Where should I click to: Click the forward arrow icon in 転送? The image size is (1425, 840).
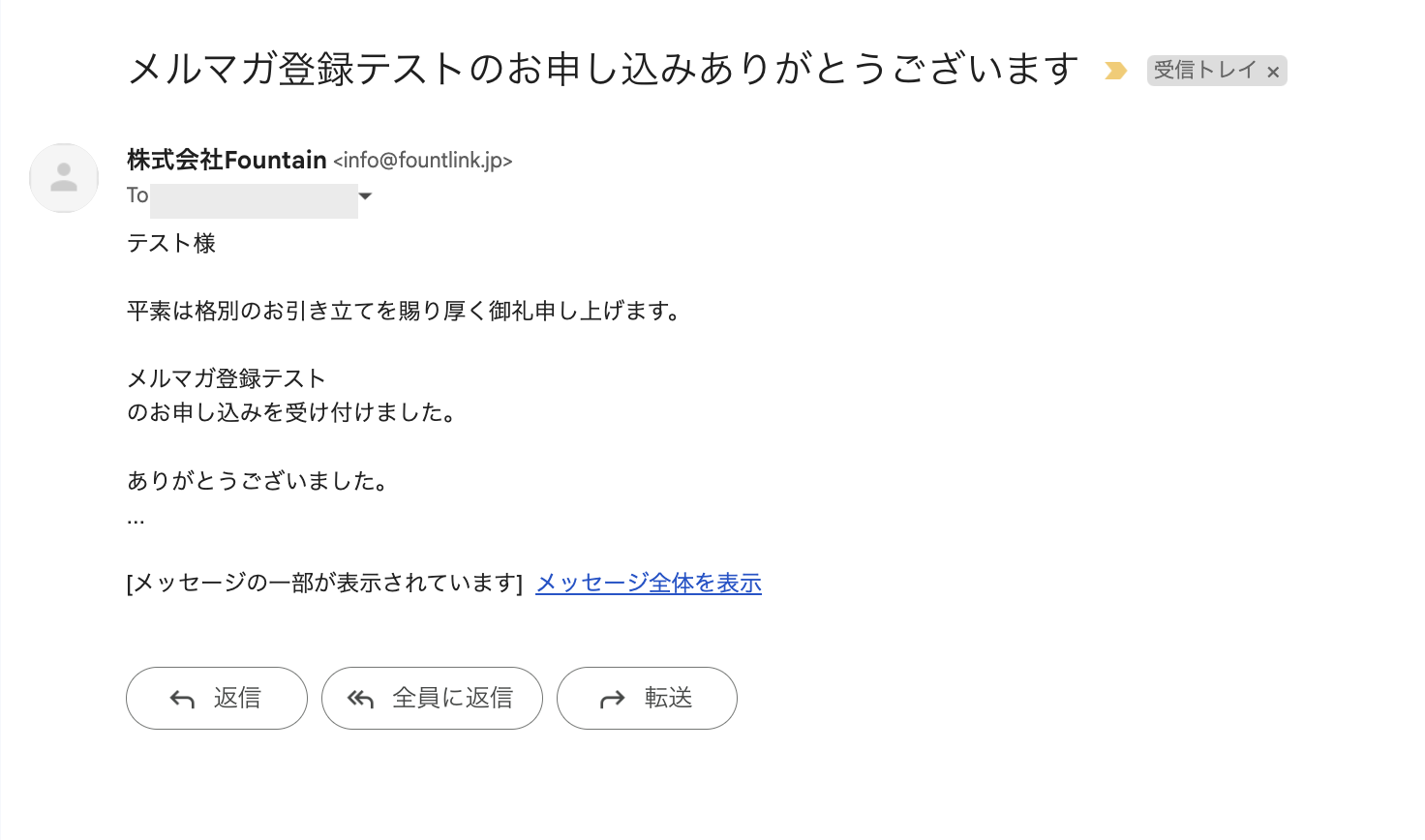point(613,699)
